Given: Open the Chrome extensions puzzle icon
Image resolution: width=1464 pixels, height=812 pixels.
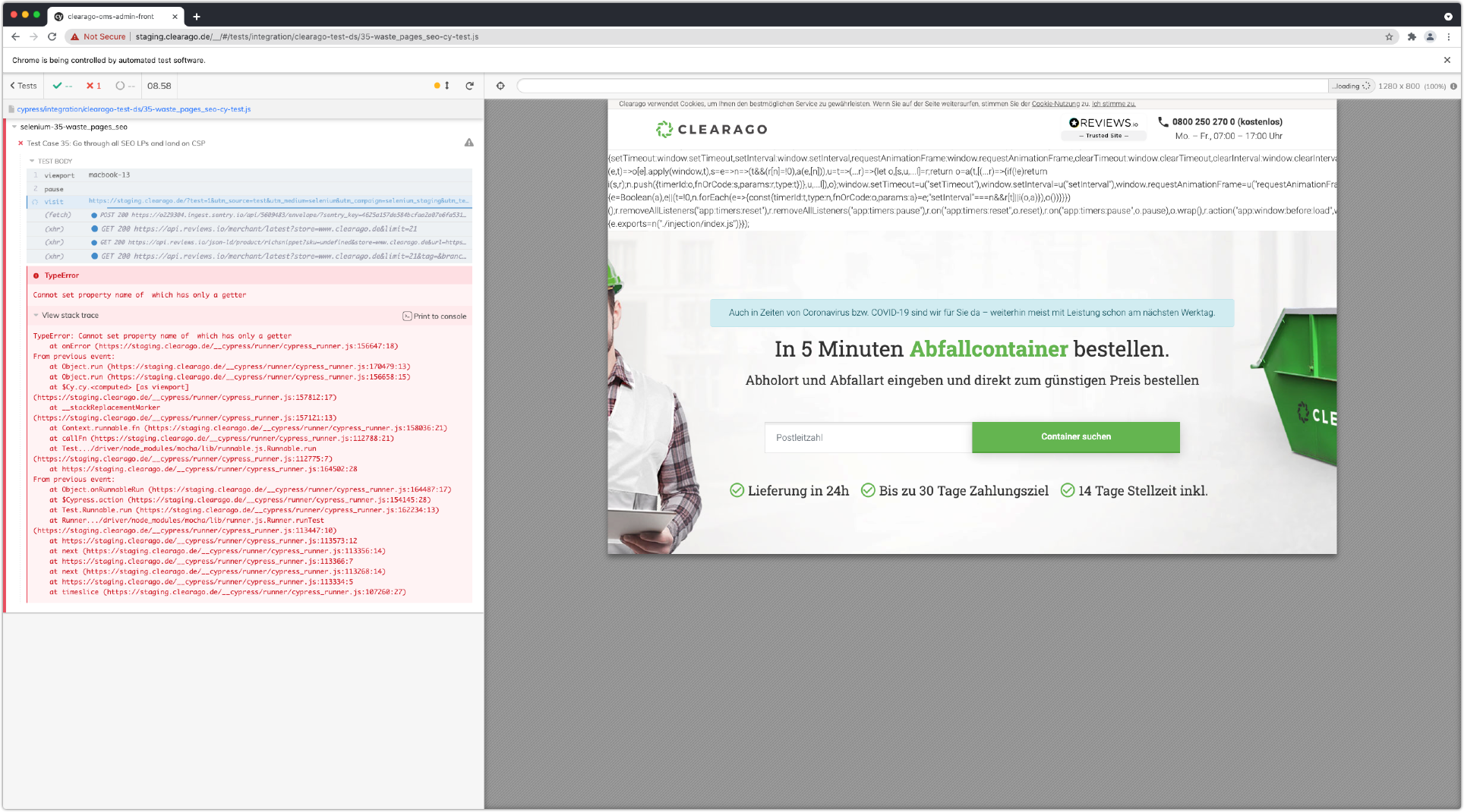Looking at the screenshot, I should (x=1412, y=36).
